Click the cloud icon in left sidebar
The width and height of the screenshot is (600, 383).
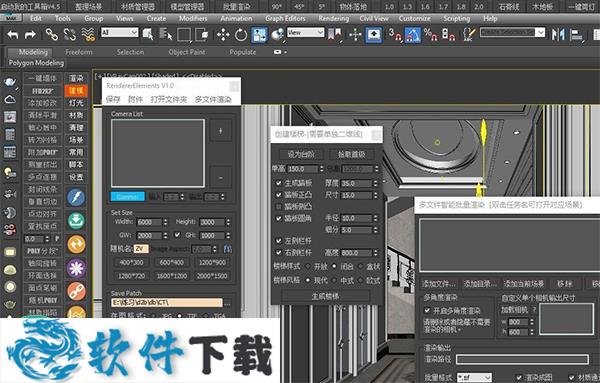(10, 99)
